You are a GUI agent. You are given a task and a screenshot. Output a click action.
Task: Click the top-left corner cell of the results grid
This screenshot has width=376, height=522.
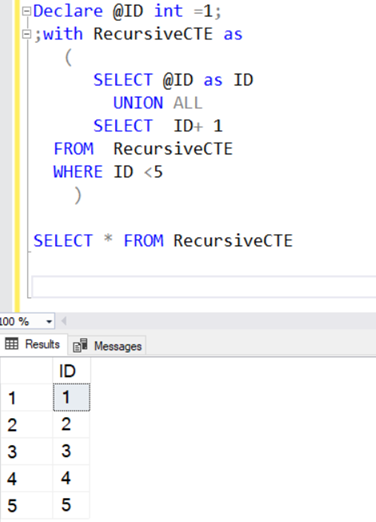pos(27,371)
